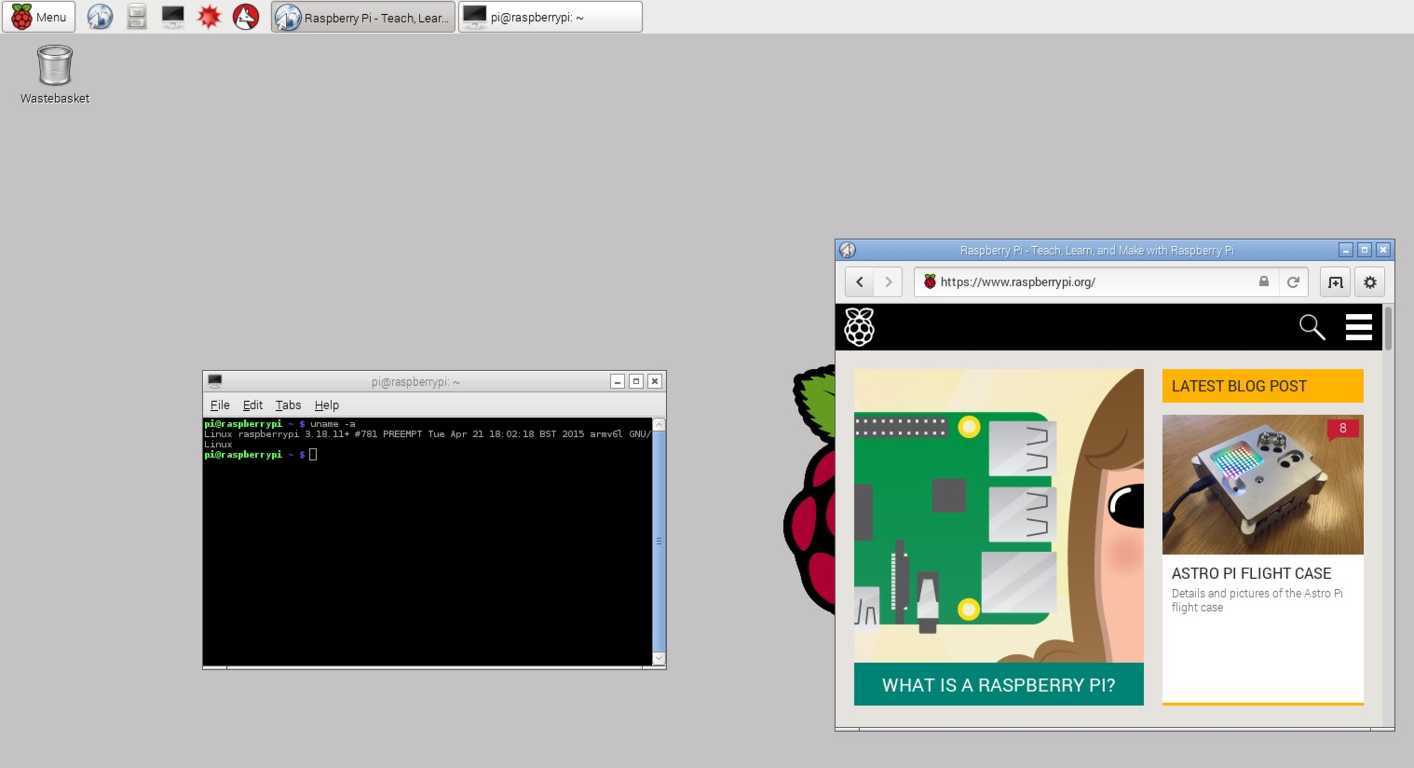The width and height of the screenshot is (1414, 768).
Task: Click the padlock security icon in address bar
Action: click(x=1264, y=282)
